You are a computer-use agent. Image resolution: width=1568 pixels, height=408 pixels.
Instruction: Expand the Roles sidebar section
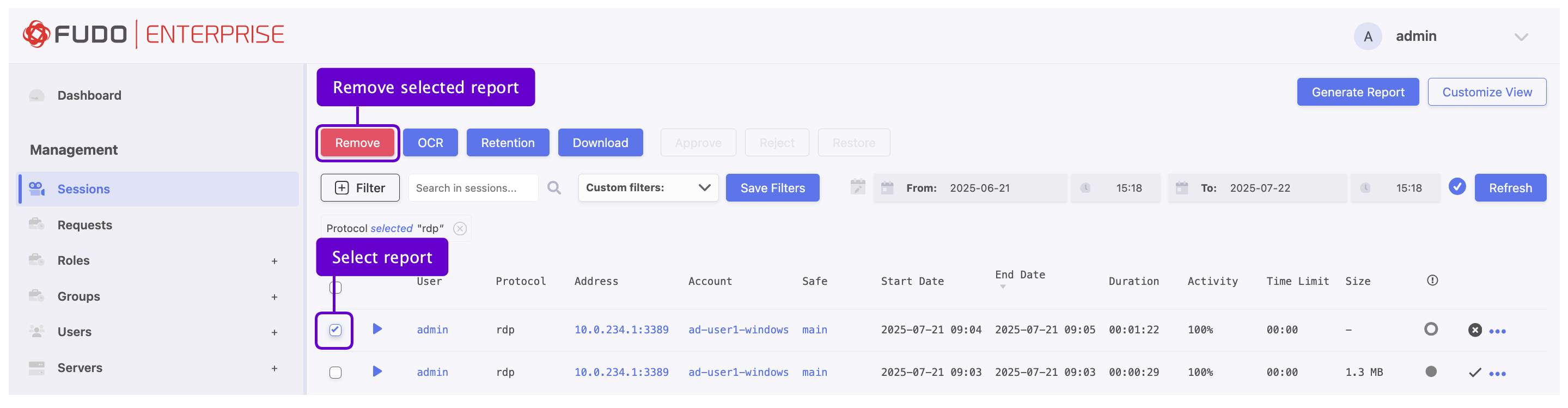(x=274, y=260)
